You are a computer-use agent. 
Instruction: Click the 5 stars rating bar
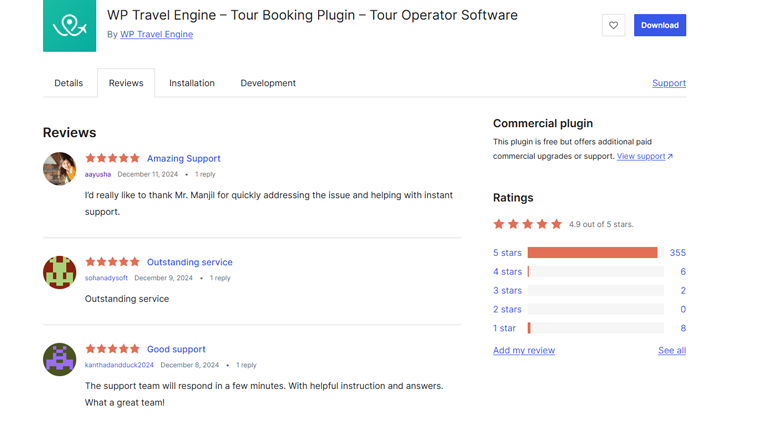click(x=595, y=253)
